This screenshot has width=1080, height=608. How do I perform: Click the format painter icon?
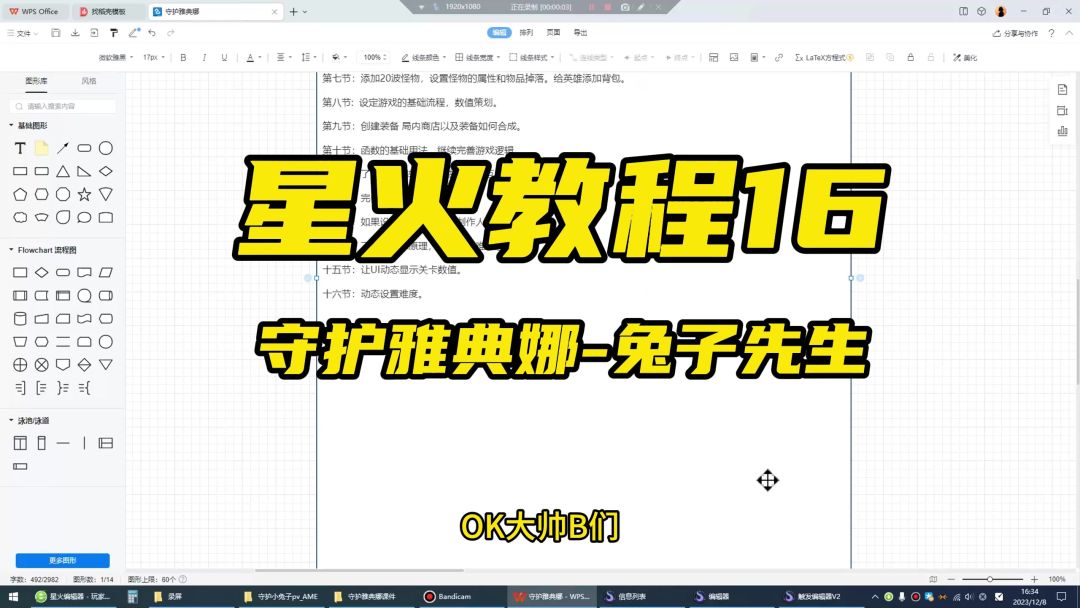click(114, 33)
